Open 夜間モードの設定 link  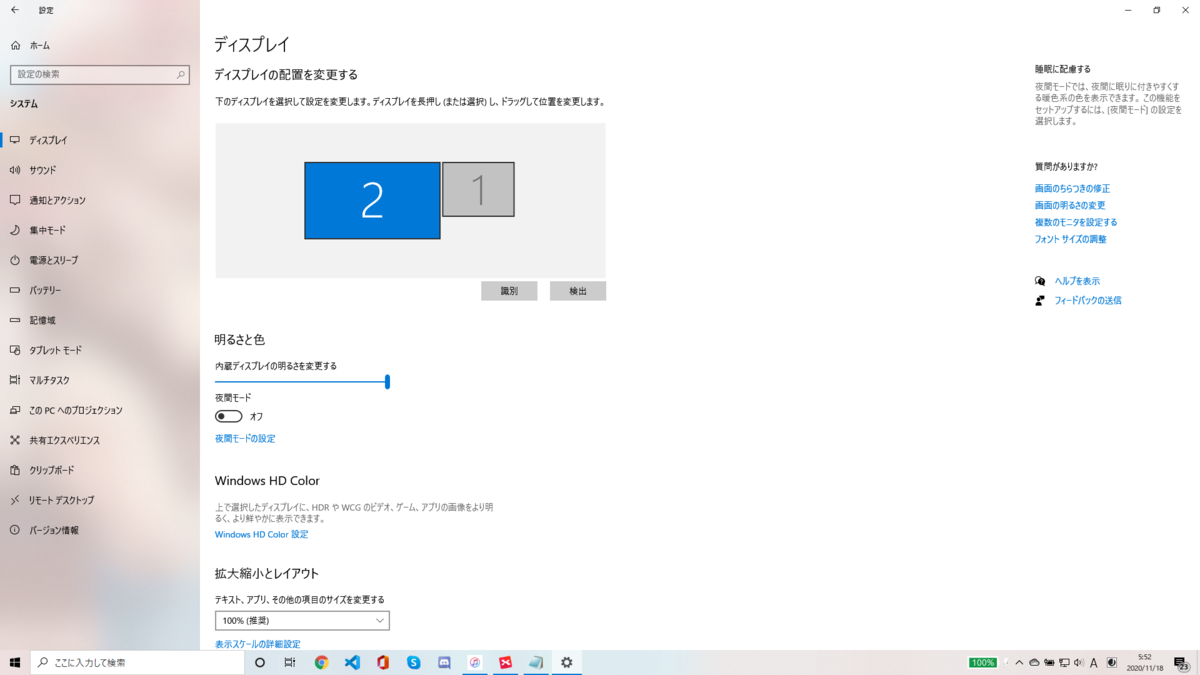pos(244,438)
